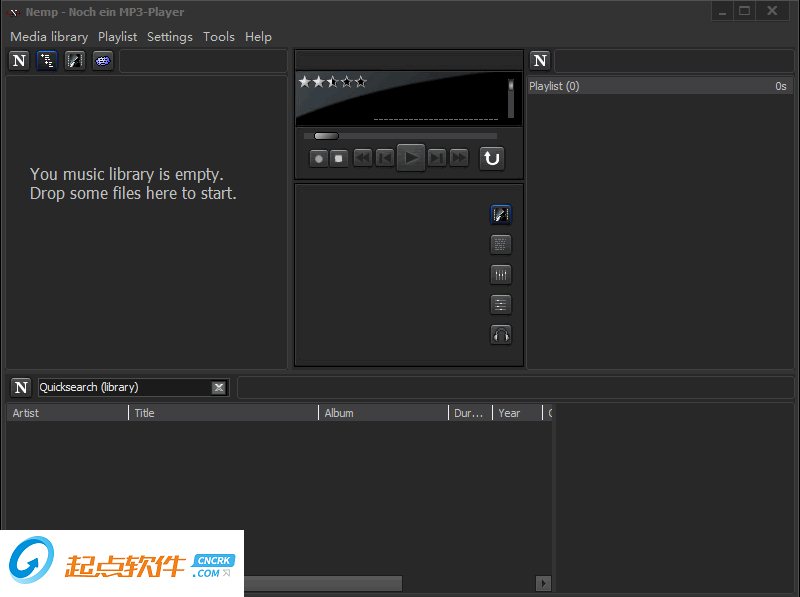Click the N button above the media library
This screenshot has width=800, height=597.
point(19,61)
